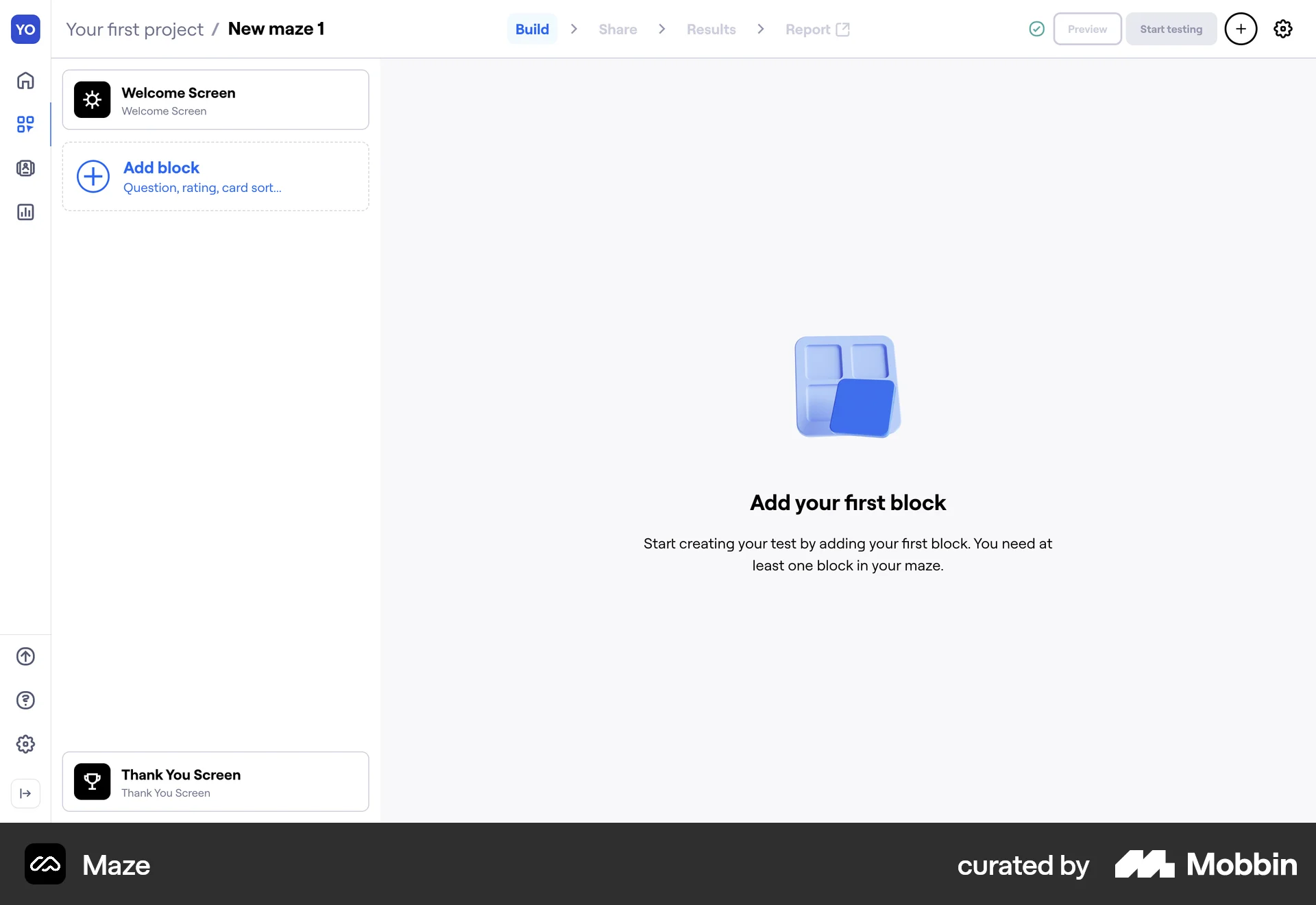Open sidebar settings gear icon
This screenshot has width=1316, height=905.
(x=25, y=744)
